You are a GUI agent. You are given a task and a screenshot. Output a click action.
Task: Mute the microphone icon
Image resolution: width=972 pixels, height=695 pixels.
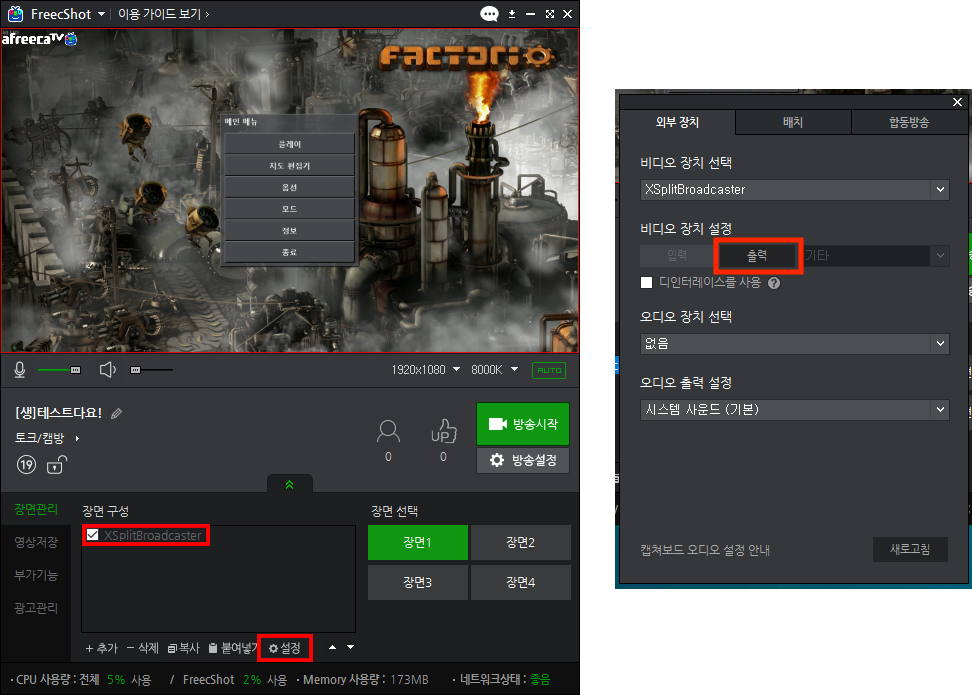point(20,370)
